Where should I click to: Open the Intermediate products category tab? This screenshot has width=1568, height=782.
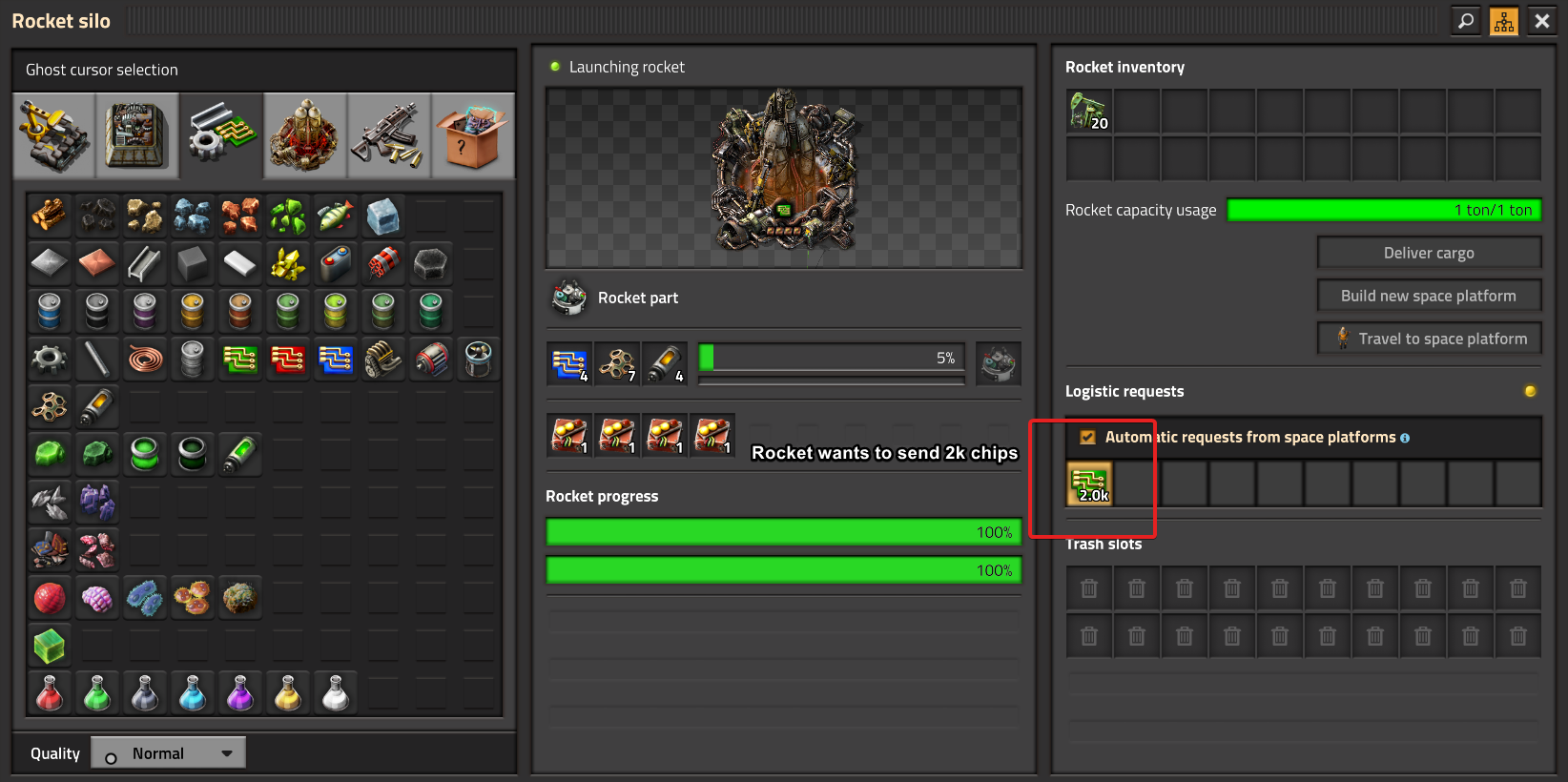pyautogui.click(x=221, y=135)
